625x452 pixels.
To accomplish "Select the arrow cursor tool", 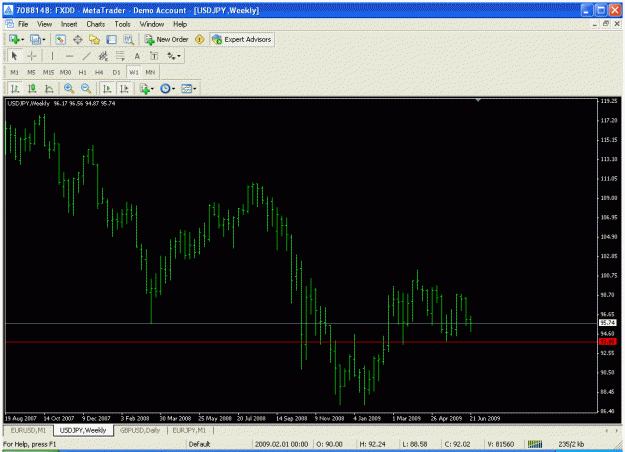I will pos(15,56).
